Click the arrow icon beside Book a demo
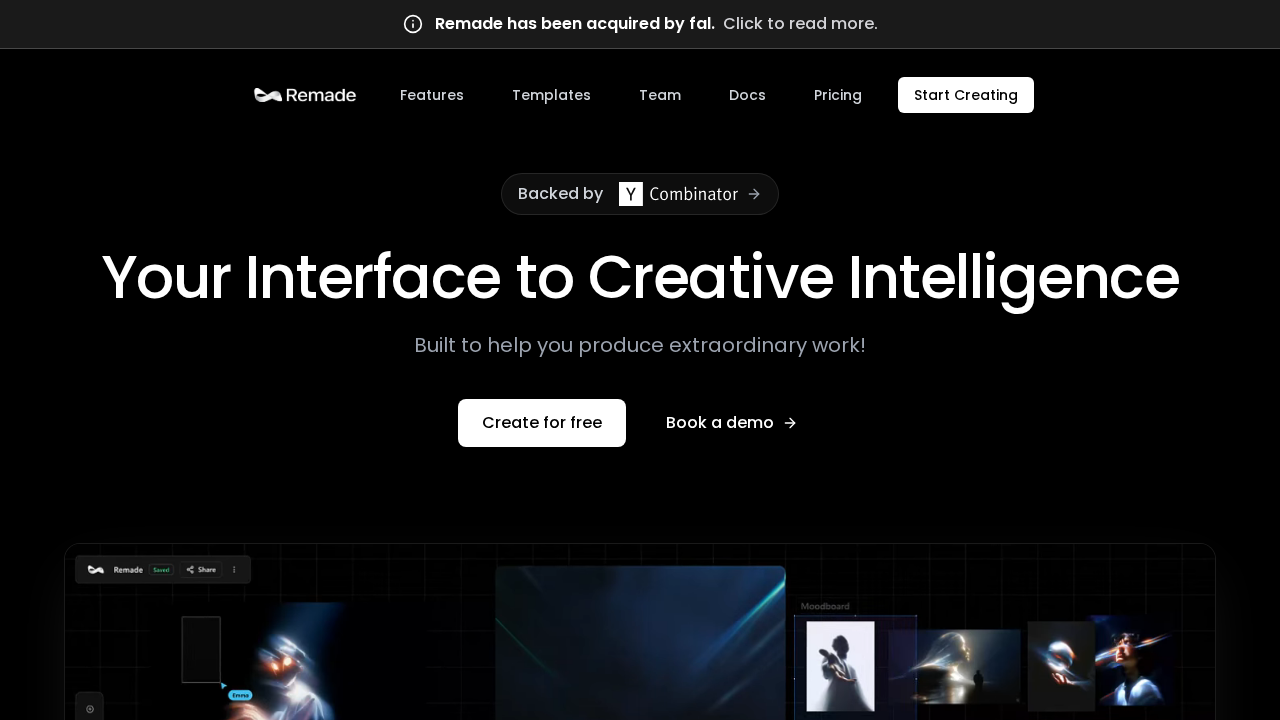 click(789, 422)
